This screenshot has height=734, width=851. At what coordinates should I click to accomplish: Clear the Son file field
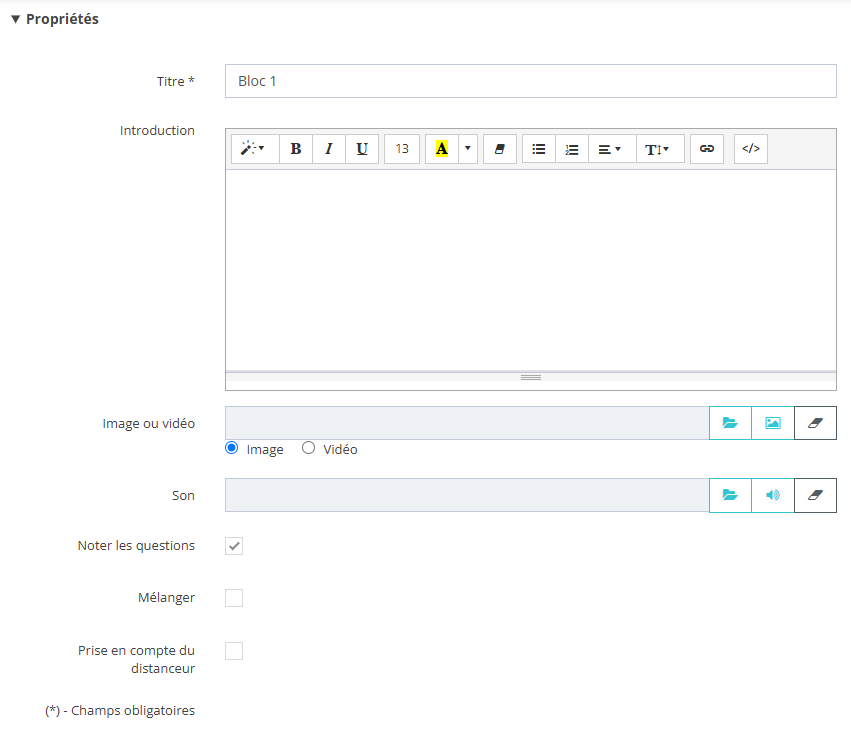tap(815, 495)
